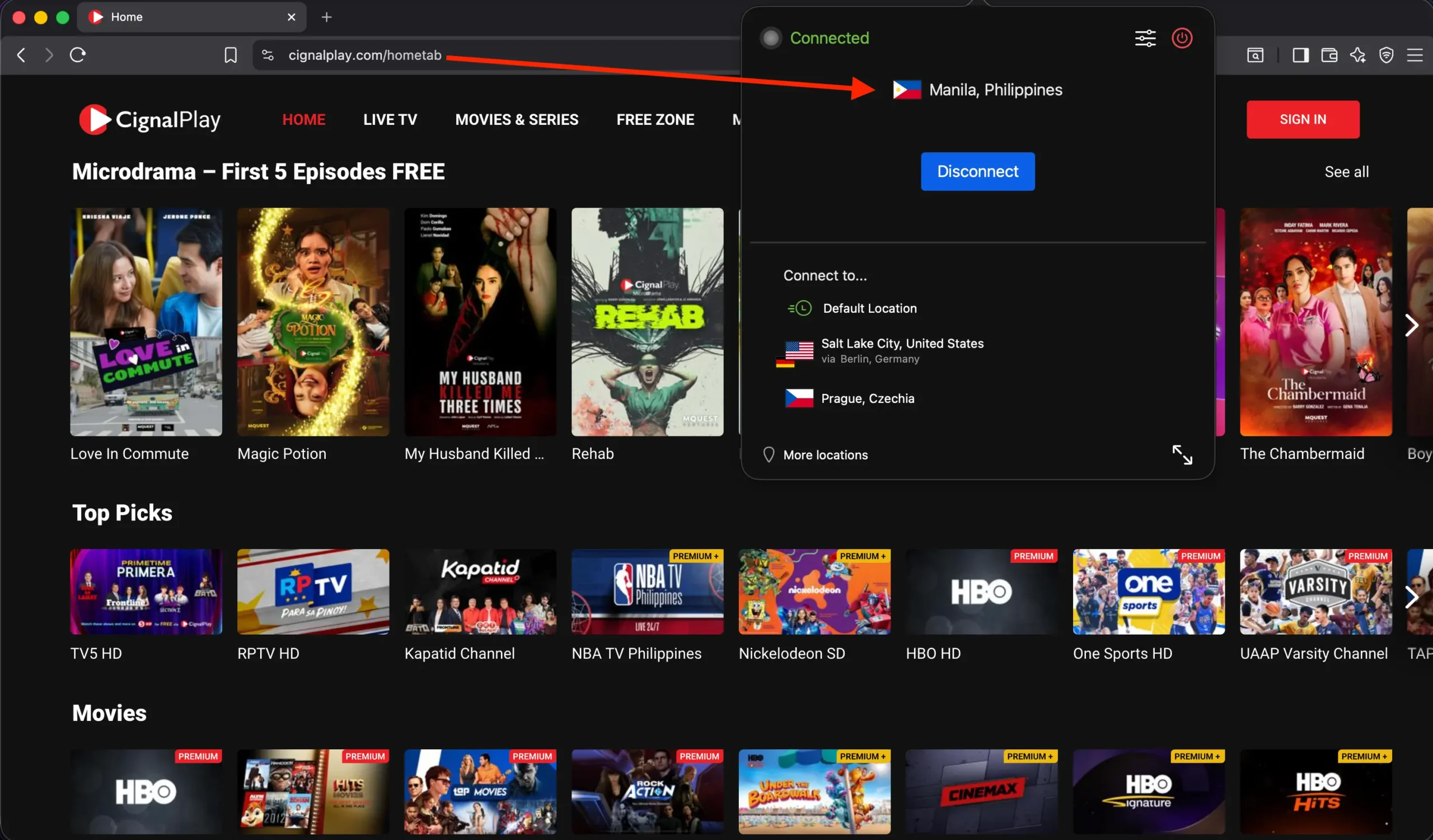Viewport: 1433px width, 840px height.
Task: Click the Connected status indicator dot
Action: point(771,37)
